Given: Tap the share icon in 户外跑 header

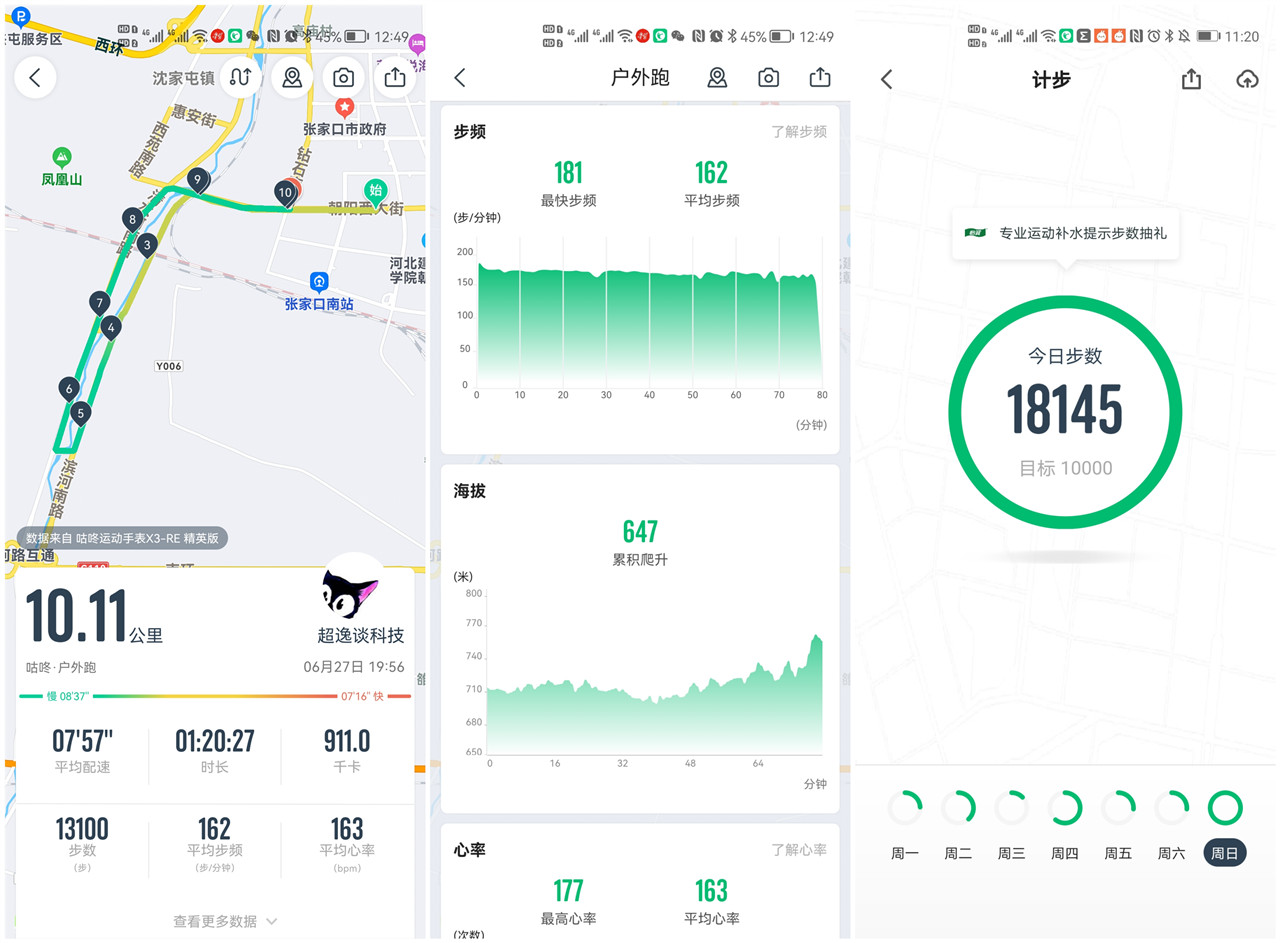Looking at the screenshot, I should click(x=820, y=78).
